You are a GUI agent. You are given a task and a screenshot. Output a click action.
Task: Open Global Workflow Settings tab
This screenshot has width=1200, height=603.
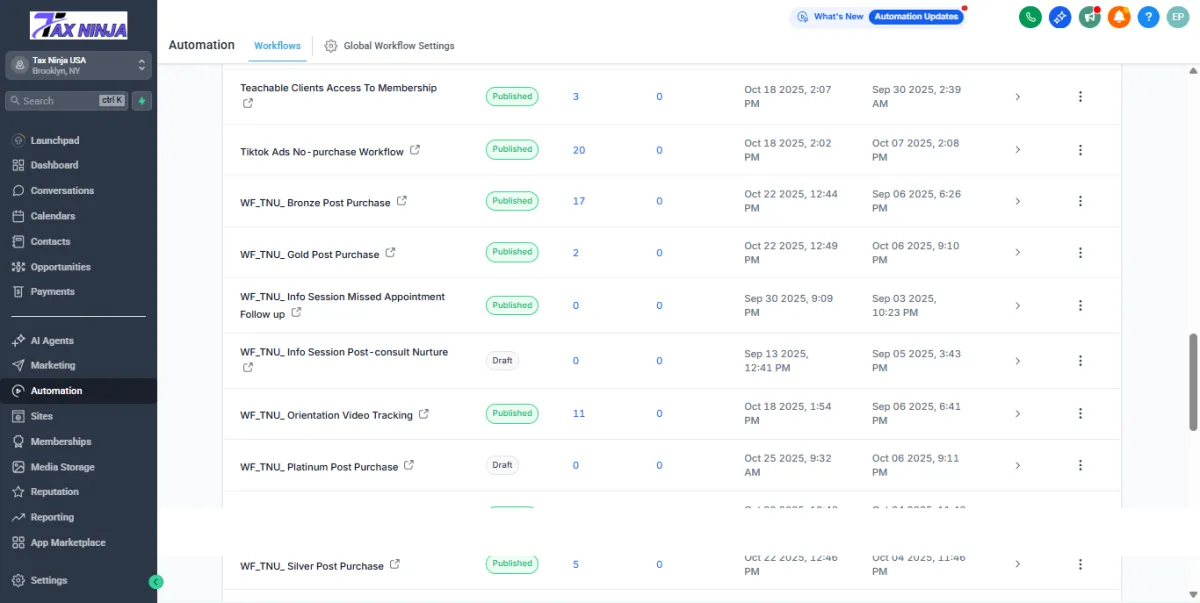(389, 46)
